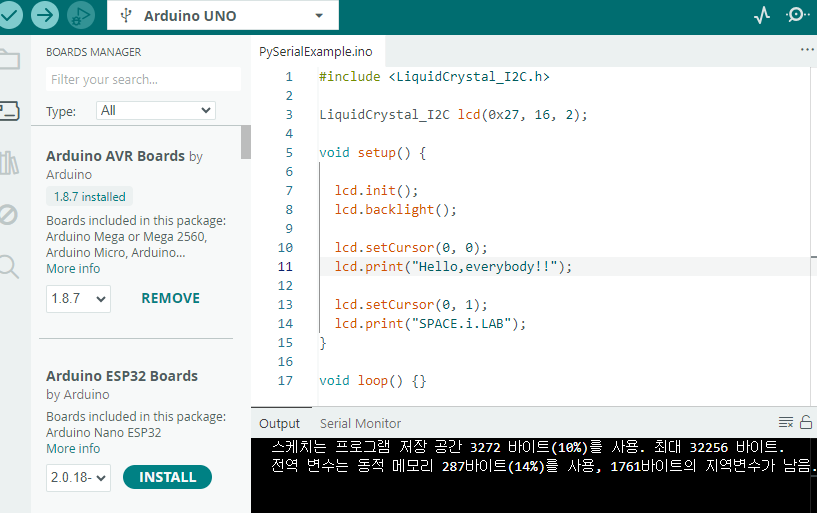This screenshot has width=817, height=513.
Task: Click the Verify sketch checkmark button
Action: point(9,15)
